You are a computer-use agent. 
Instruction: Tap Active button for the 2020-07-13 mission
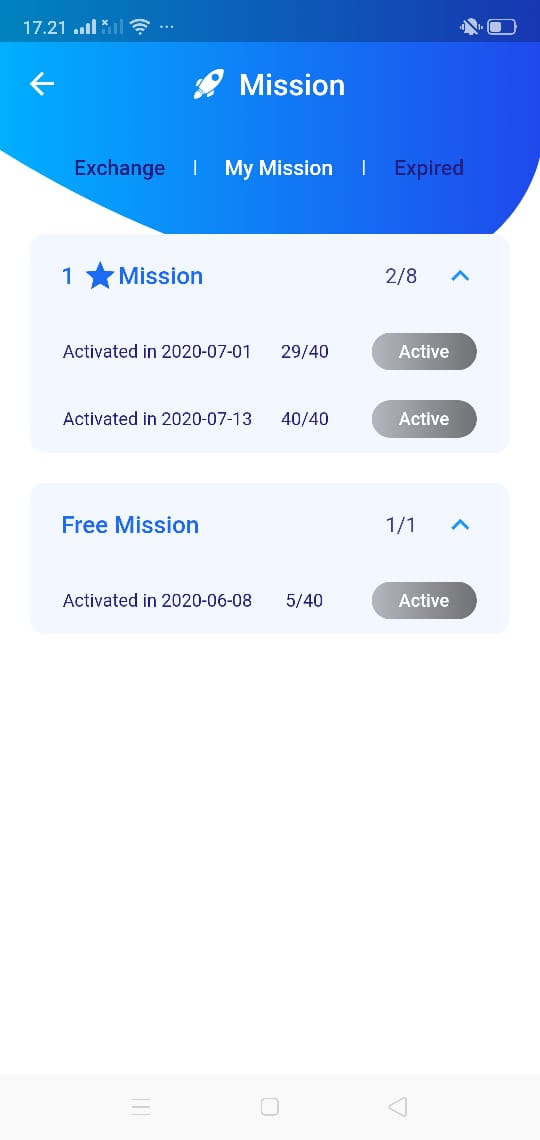tap(424, 419)
